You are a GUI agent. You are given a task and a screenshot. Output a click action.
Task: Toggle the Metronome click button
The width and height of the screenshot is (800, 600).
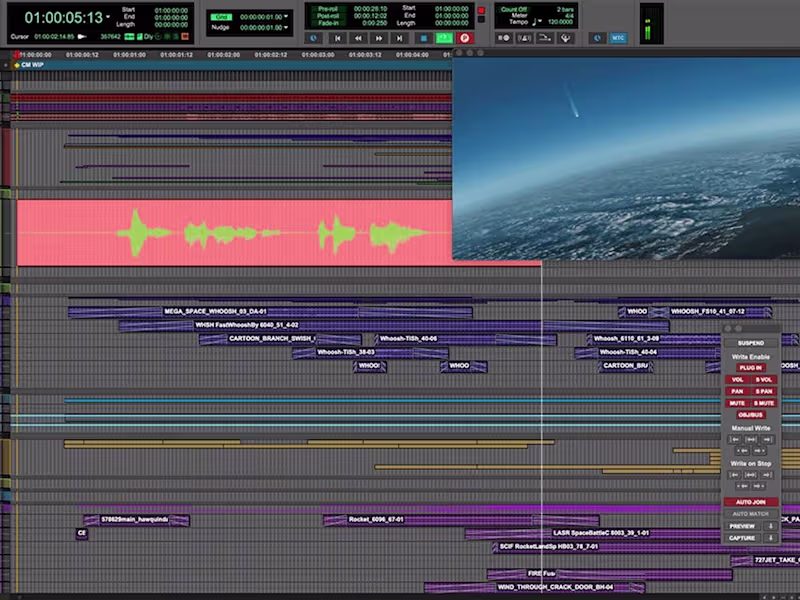tap(524, 38)
